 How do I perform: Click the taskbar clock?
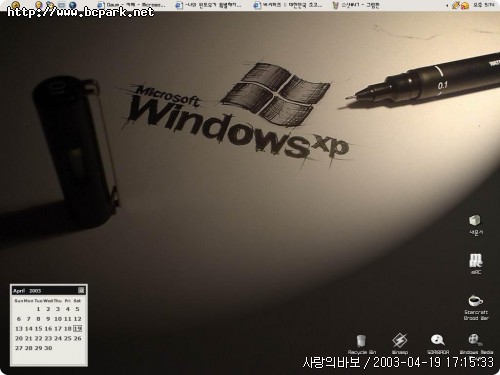(x=484, y=5)
